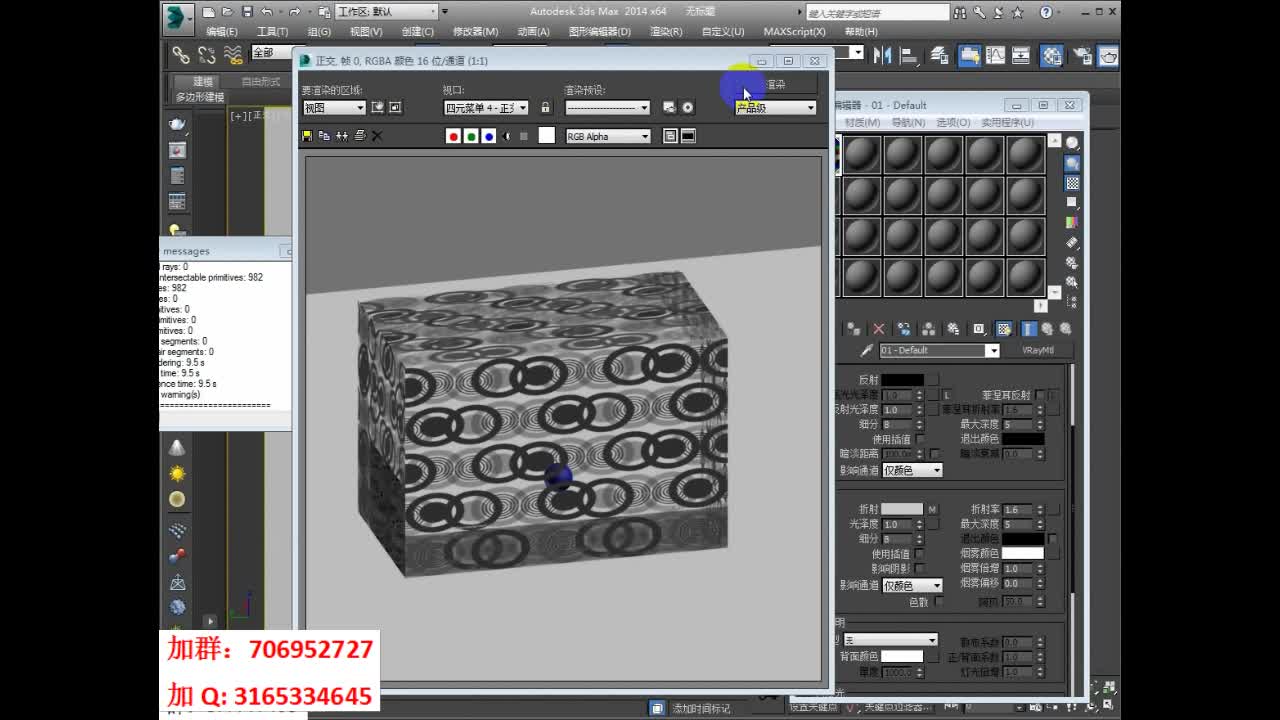Toggle the red channel display icon
The height and width of the screenshot is (720, 1280).
coord(454,136)
